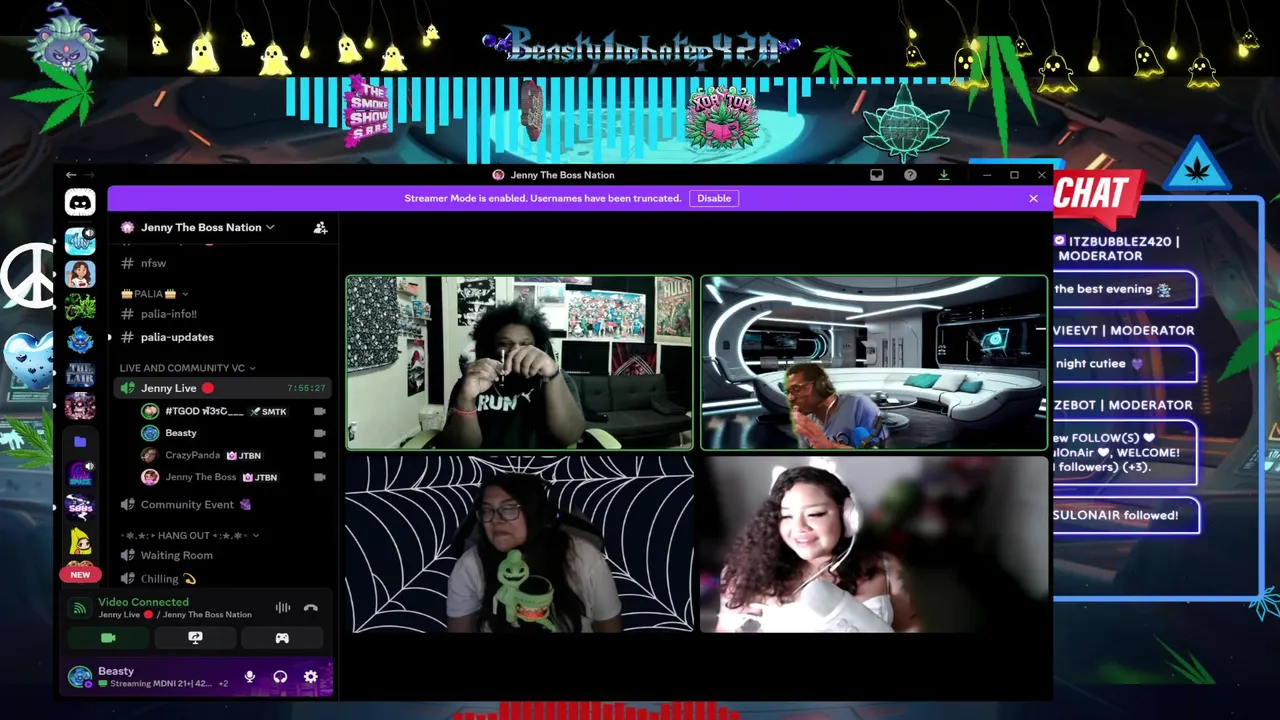Viewport: 1280px width, 720px height.
Task: Click video icon on the #TGOD user row
Action: click(320, 411)
